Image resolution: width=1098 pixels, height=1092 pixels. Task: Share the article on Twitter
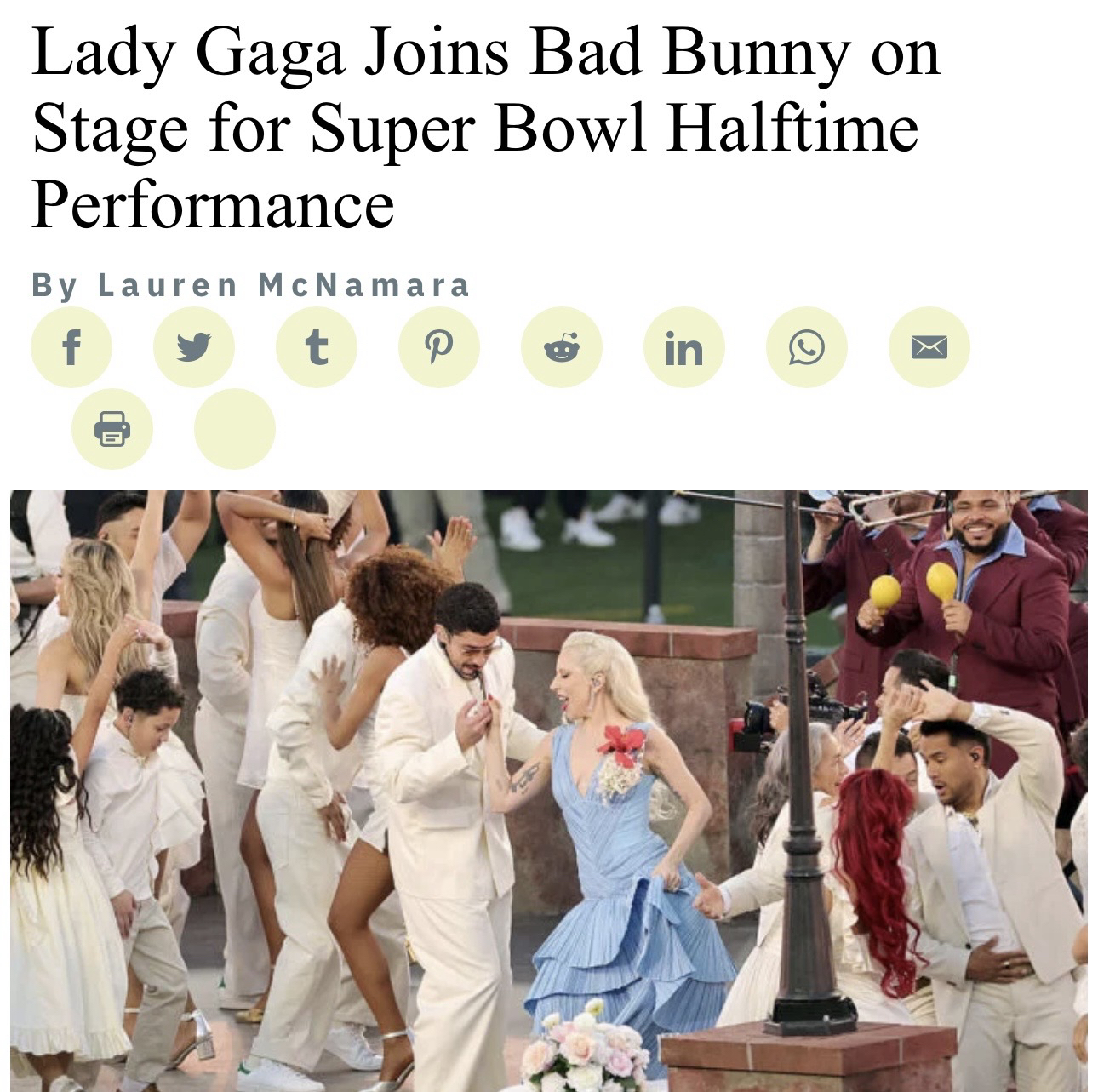[194, 347]
